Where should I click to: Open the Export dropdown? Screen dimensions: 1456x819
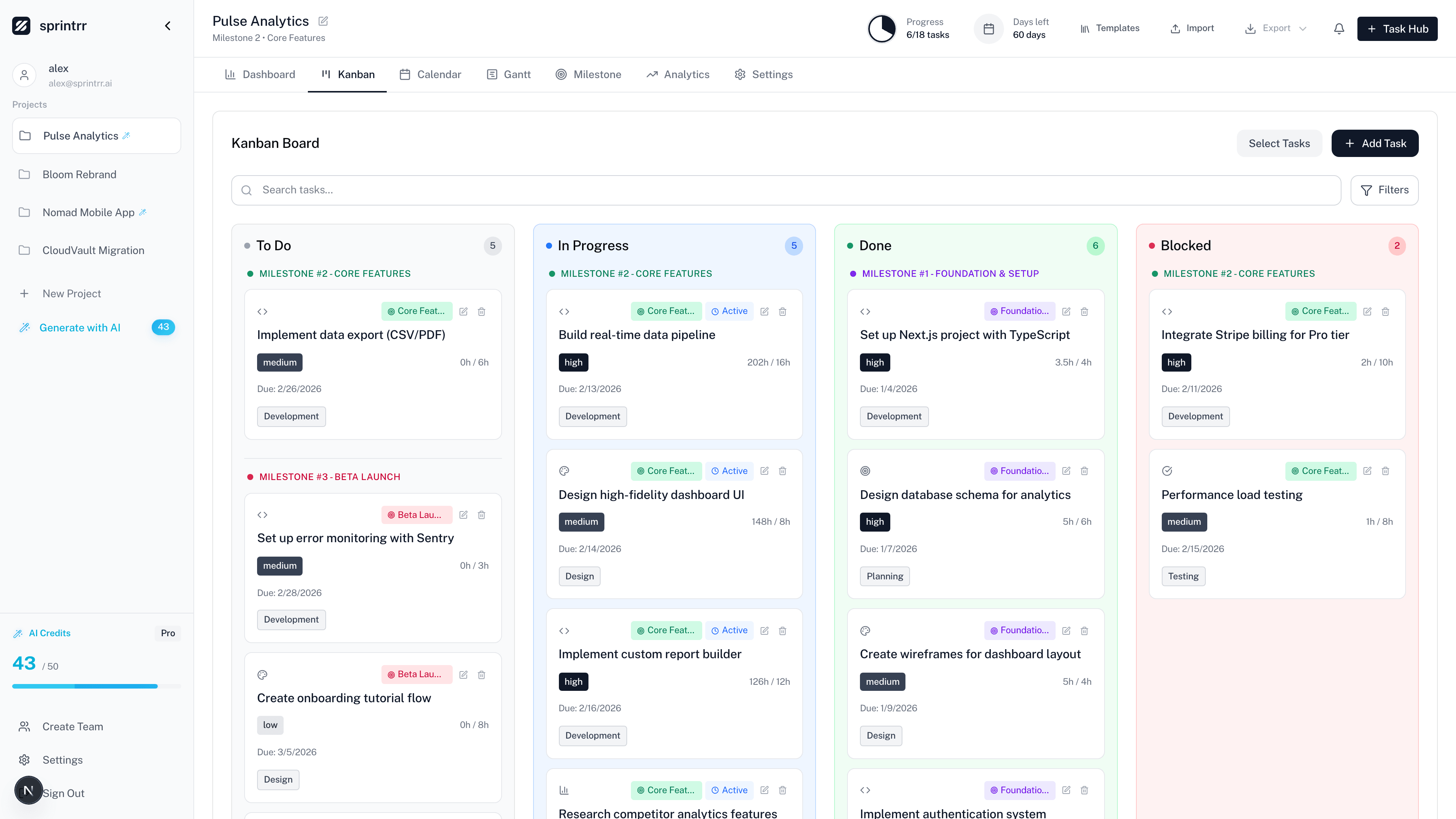pos(1275,28)
